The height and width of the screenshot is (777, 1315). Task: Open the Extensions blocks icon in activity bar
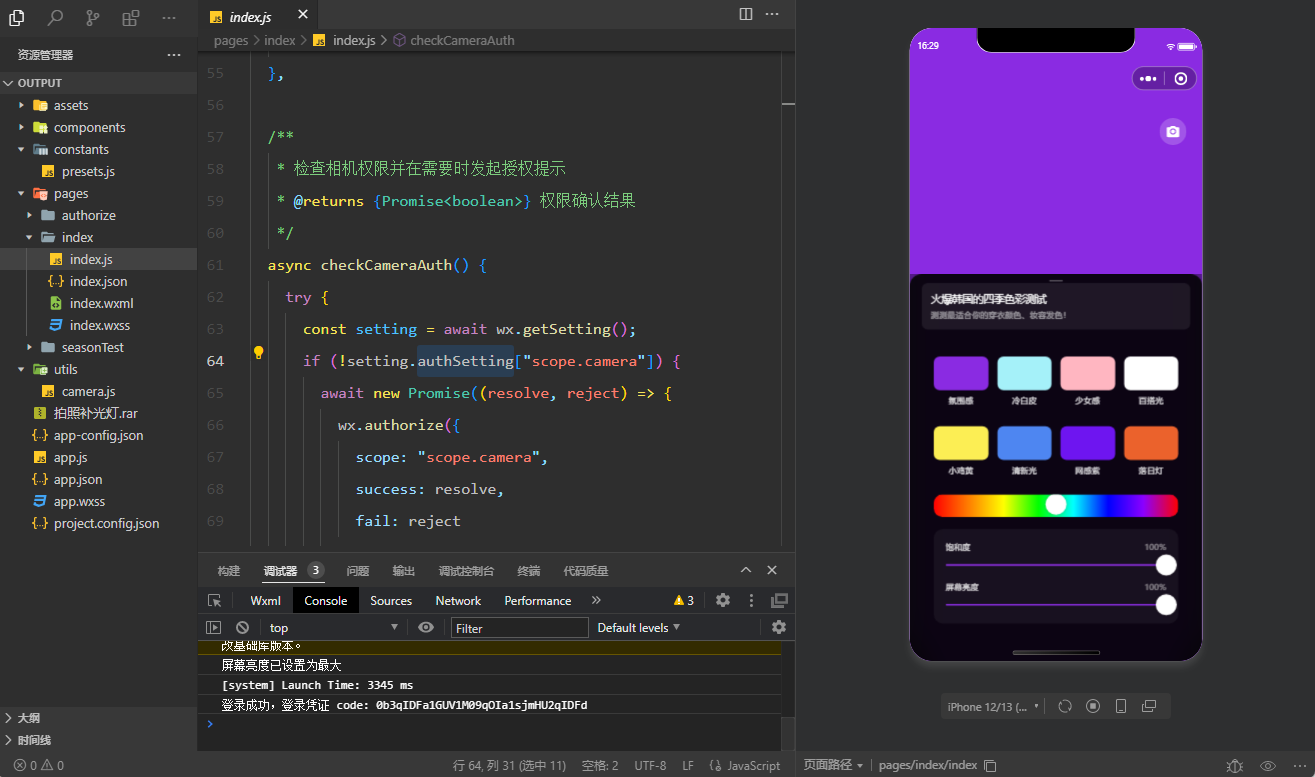click(x=131, y=17)
